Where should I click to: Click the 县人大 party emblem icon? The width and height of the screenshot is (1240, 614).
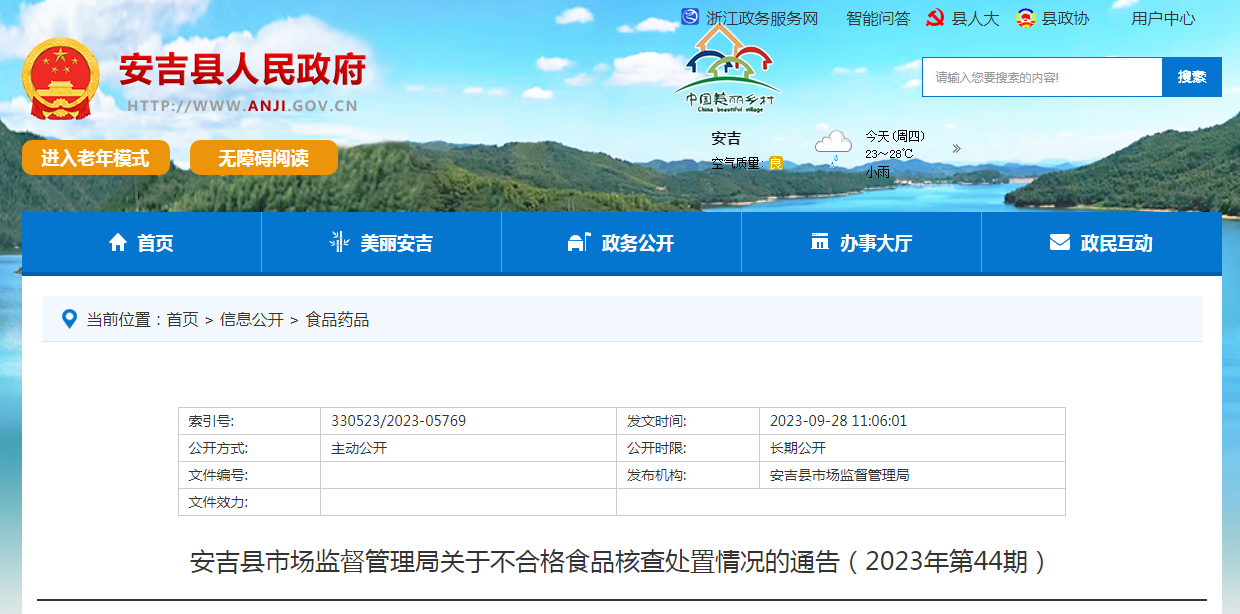click(x=935, y=18)
